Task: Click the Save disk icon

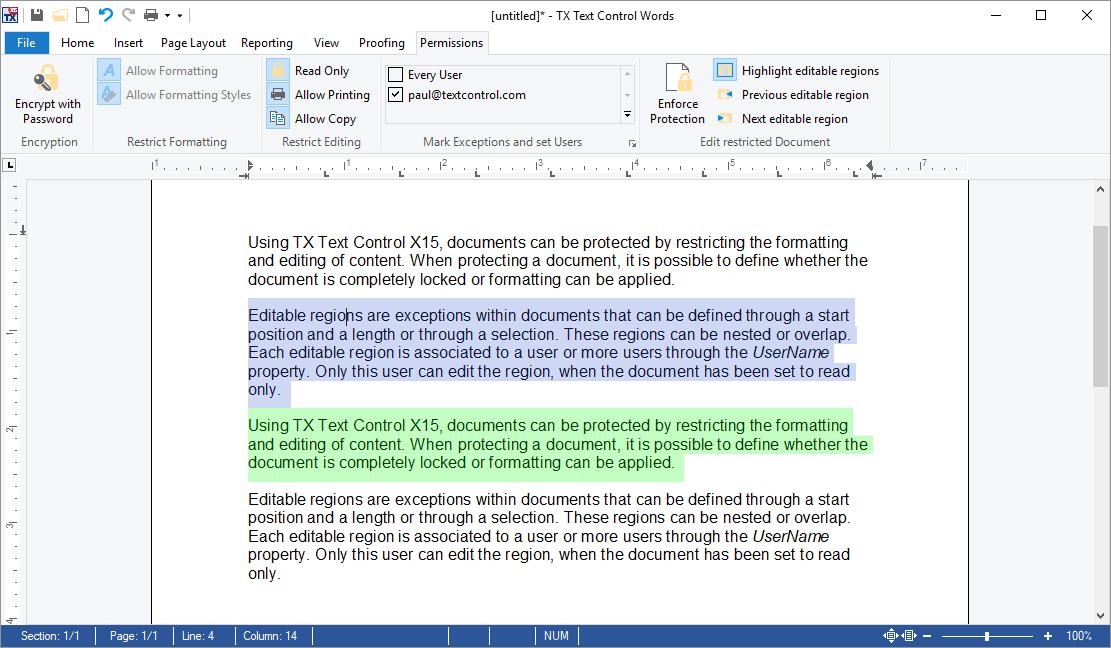Action: [37, 15]
